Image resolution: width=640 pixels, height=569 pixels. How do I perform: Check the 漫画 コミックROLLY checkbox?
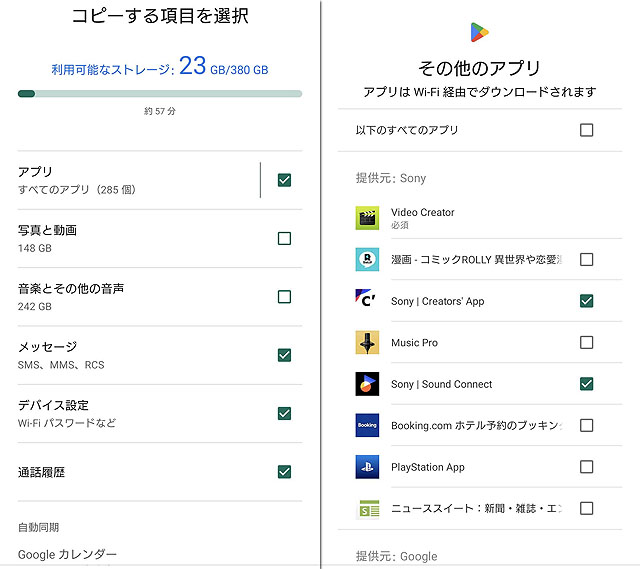pos(587,260)
